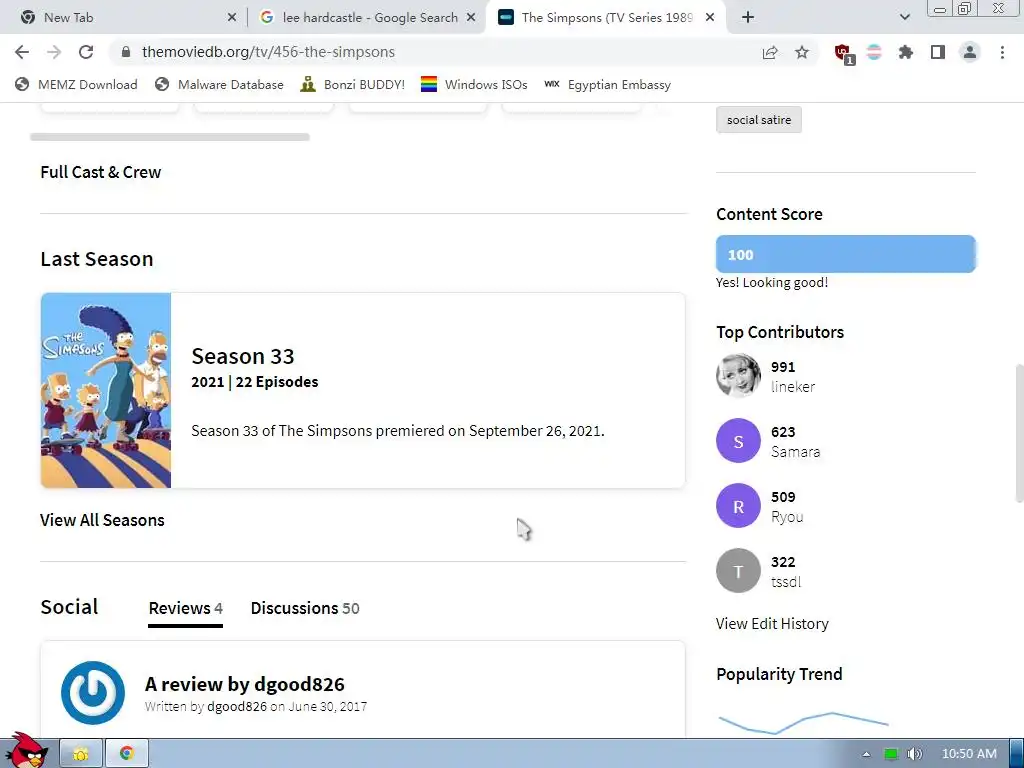
Task: Open the Season 33 poster thumbnail
Action: (106, 391)
